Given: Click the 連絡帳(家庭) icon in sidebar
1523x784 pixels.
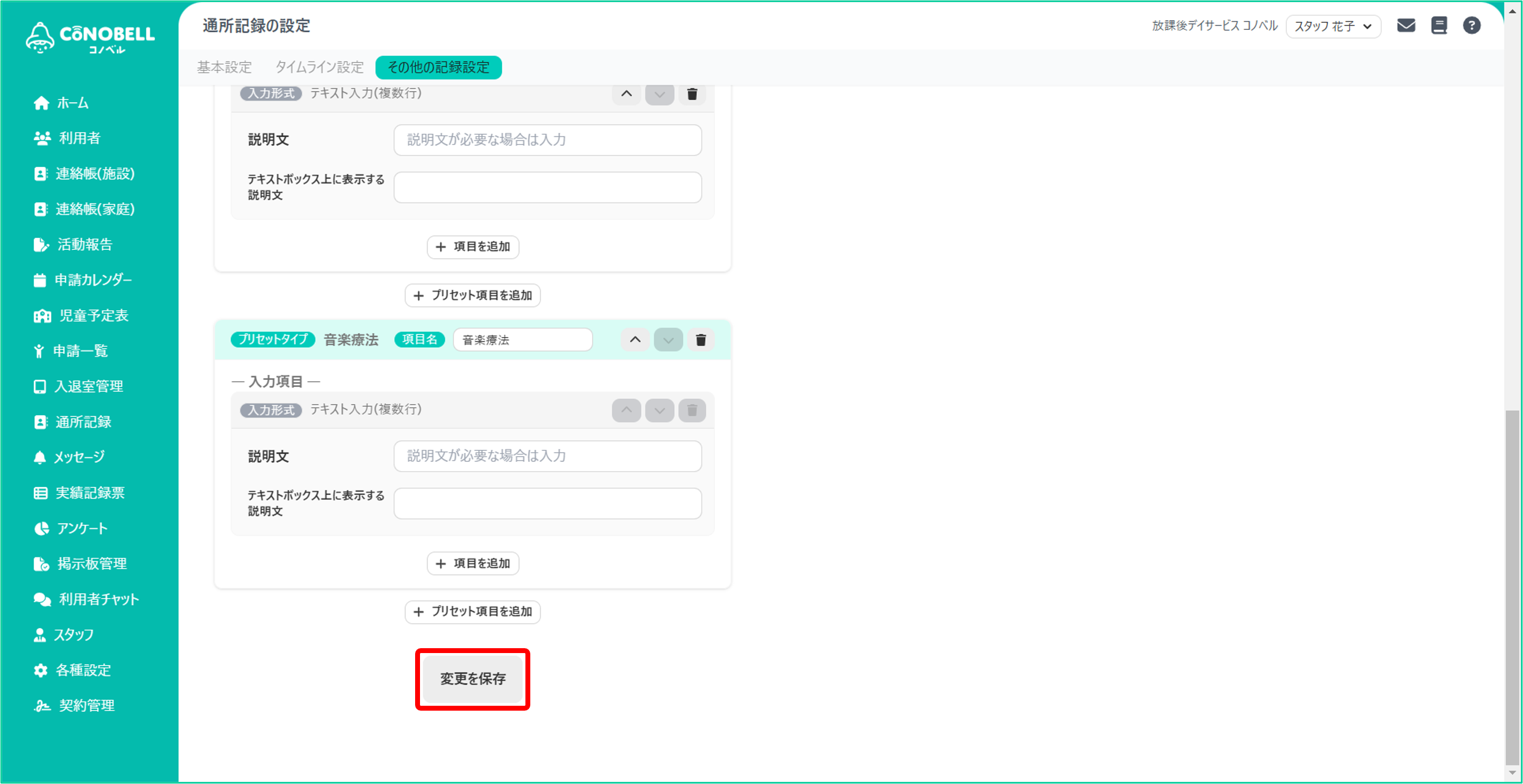Looking at the screenshot, I should (40, 209).
